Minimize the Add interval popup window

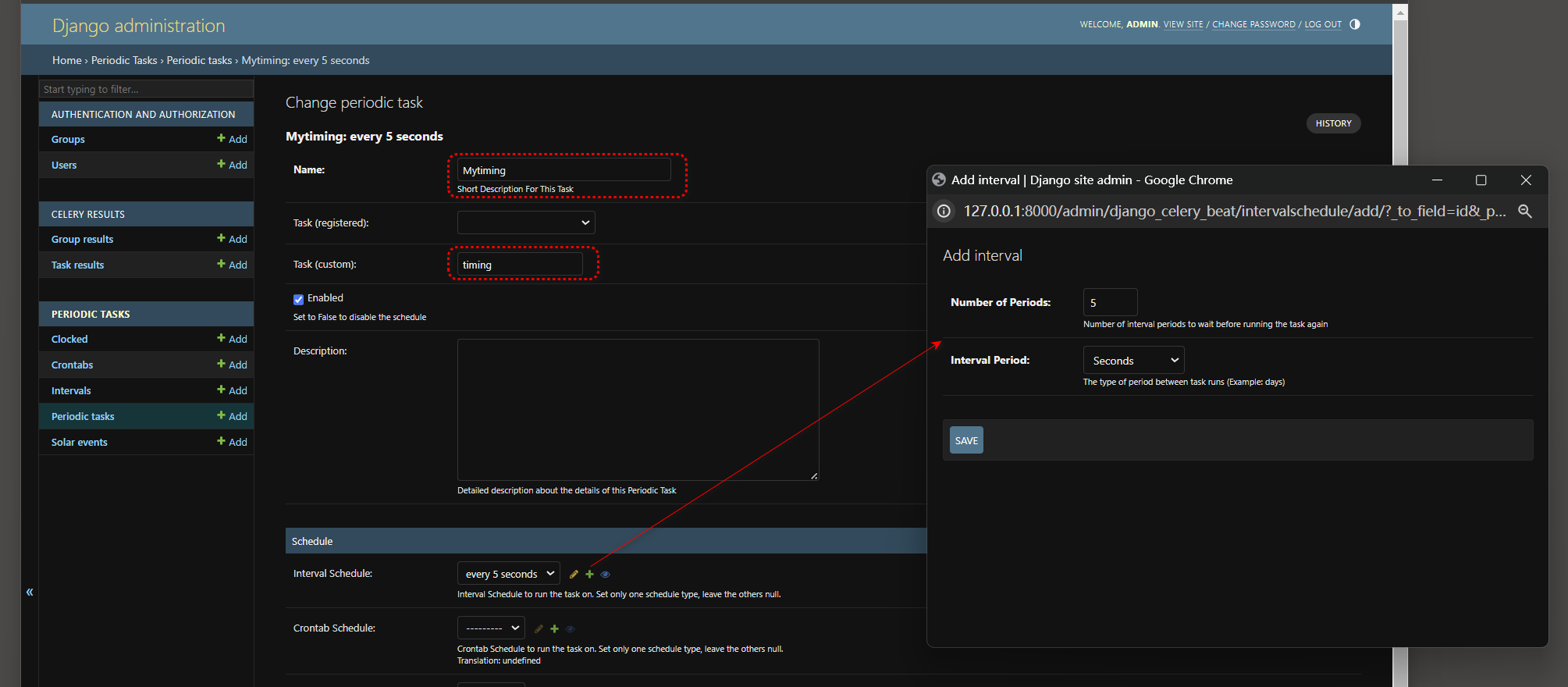click(1437, 180)
